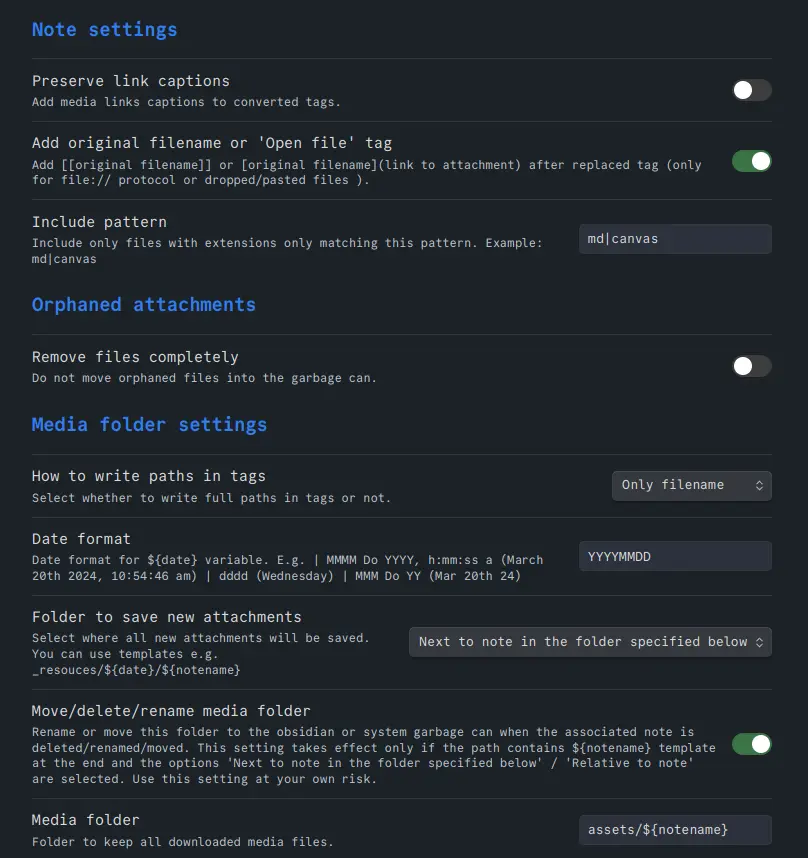Image resolution: width=808 pixels, height=858 pixels.
Task: Select the Note settings heading
Action: click(x=104, y=30)
